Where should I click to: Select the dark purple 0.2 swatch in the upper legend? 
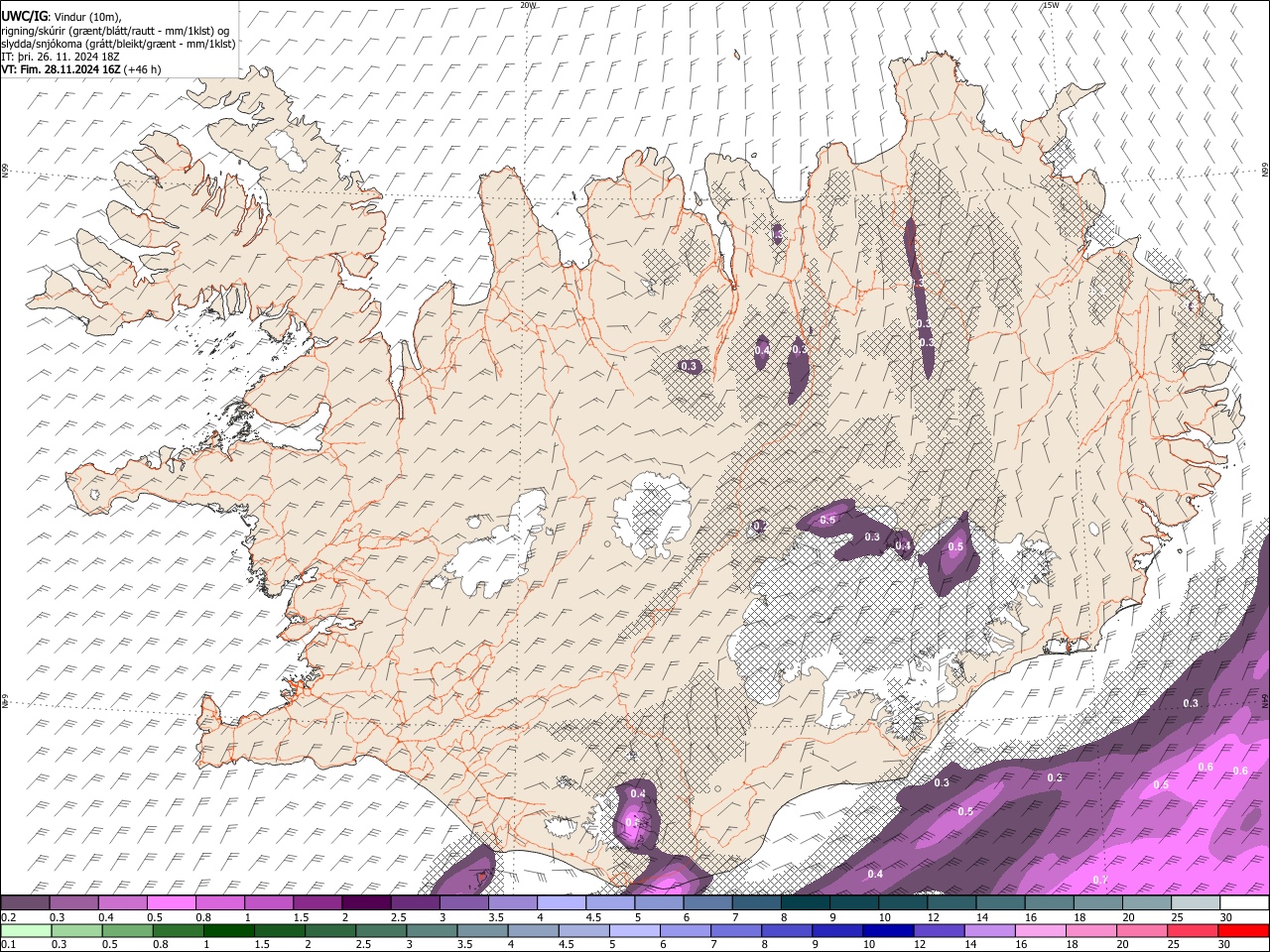point(25,902)
